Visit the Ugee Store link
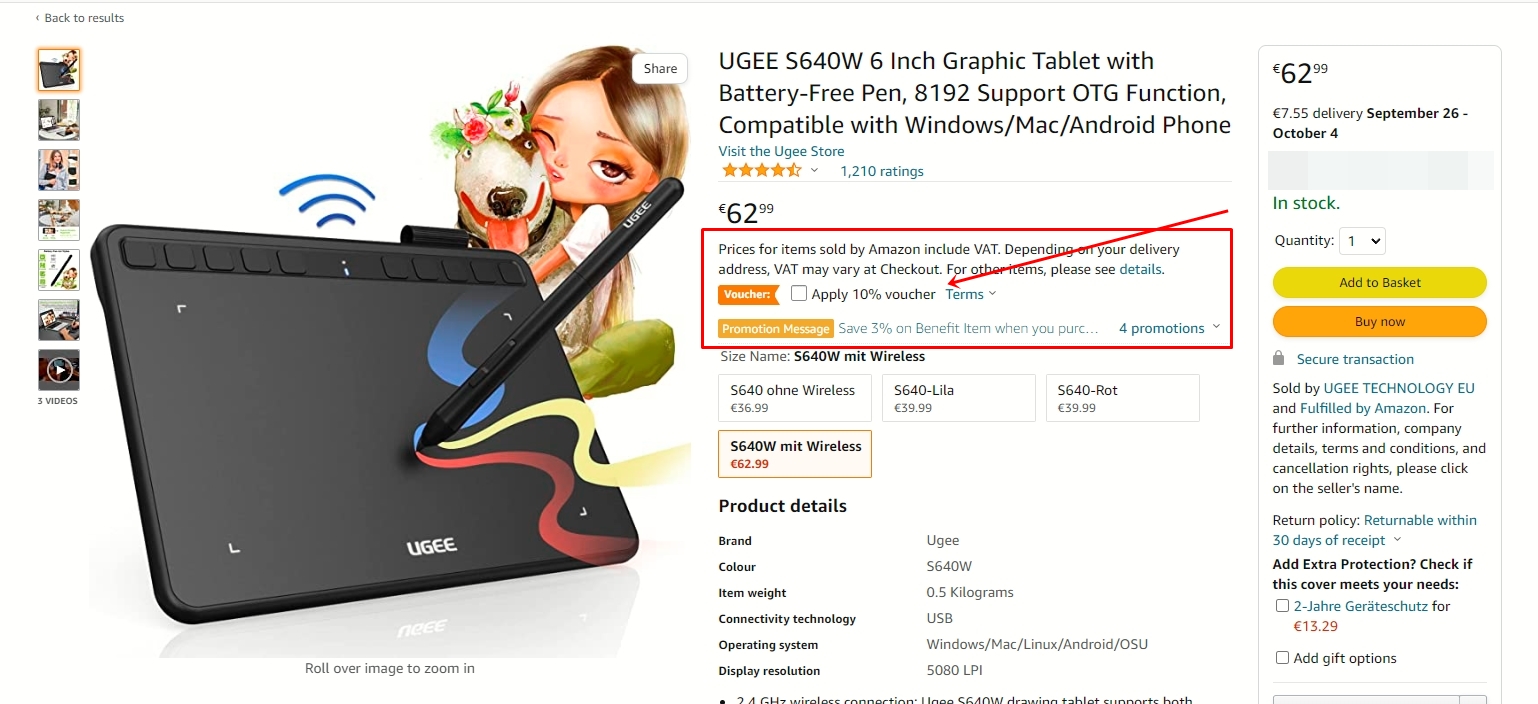The width and height of the screenshot is (1538, 704). [781, 151]
